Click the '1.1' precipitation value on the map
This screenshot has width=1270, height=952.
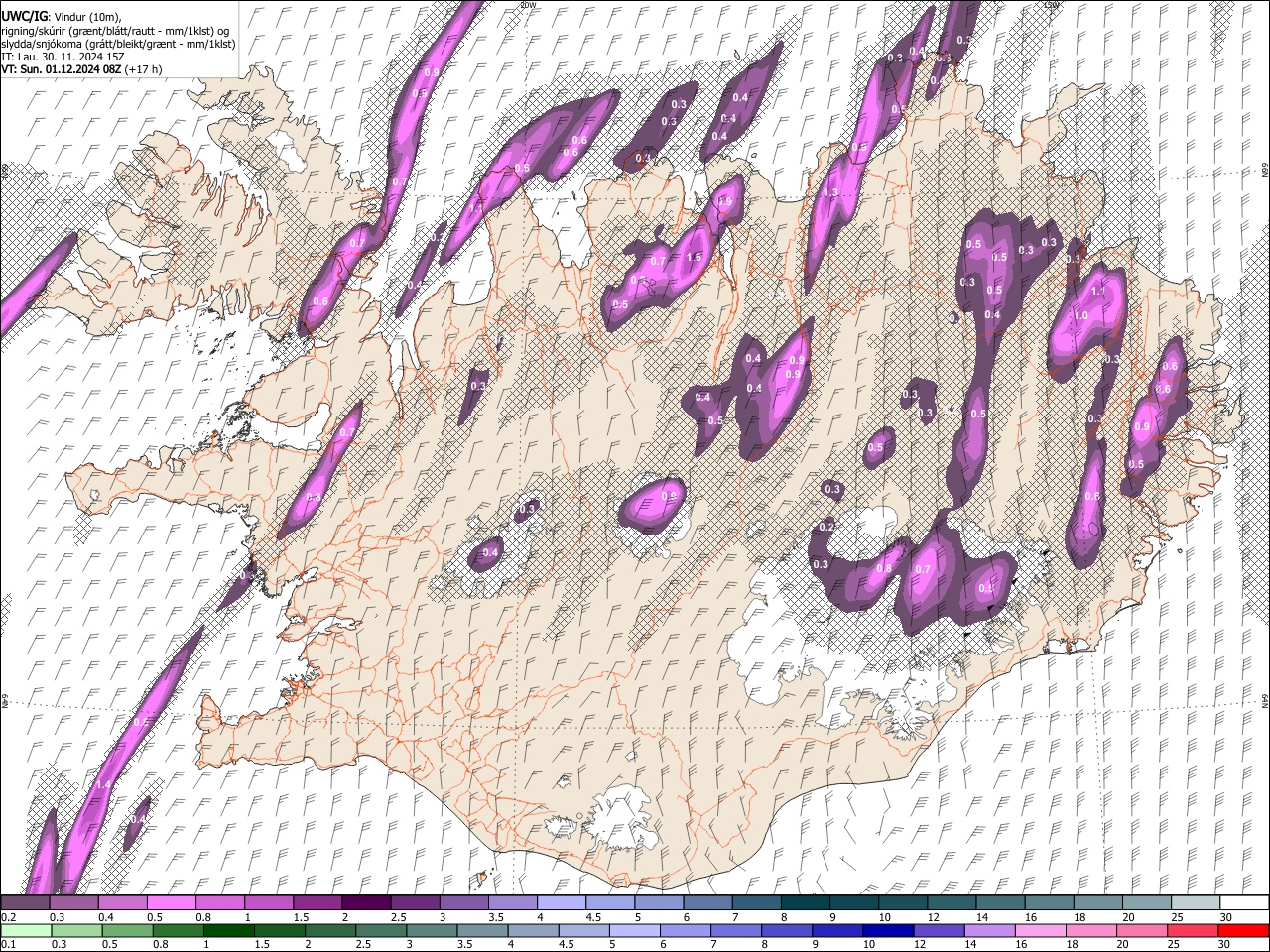[1097, 293]
